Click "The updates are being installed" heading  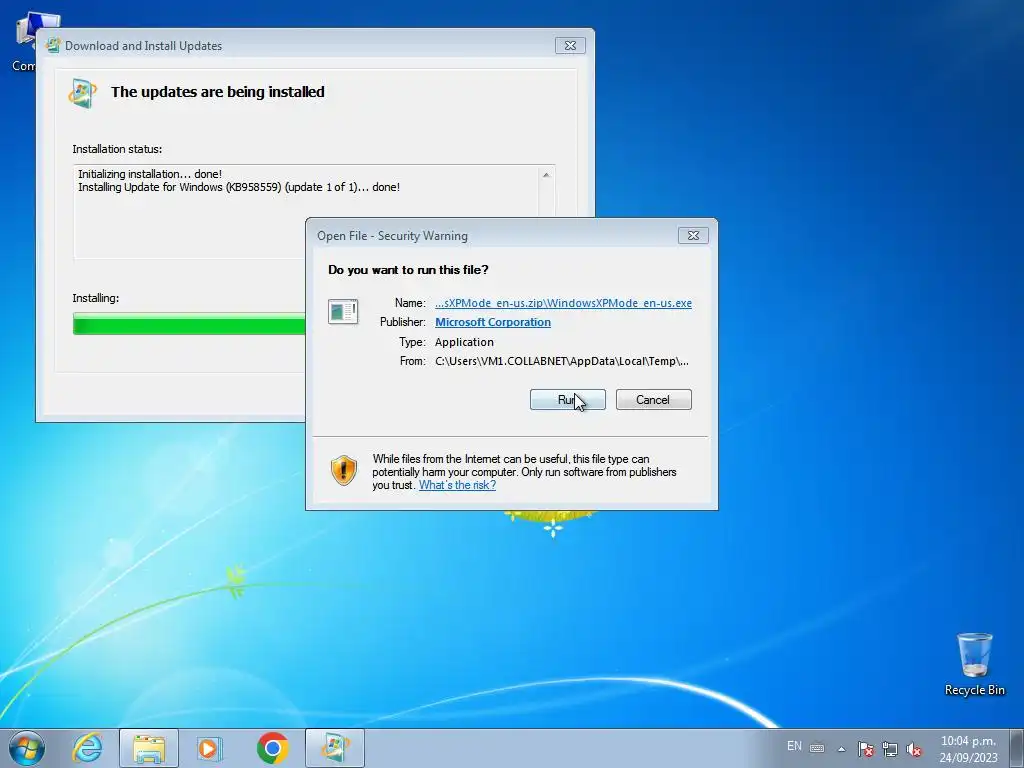click(217, 92)
